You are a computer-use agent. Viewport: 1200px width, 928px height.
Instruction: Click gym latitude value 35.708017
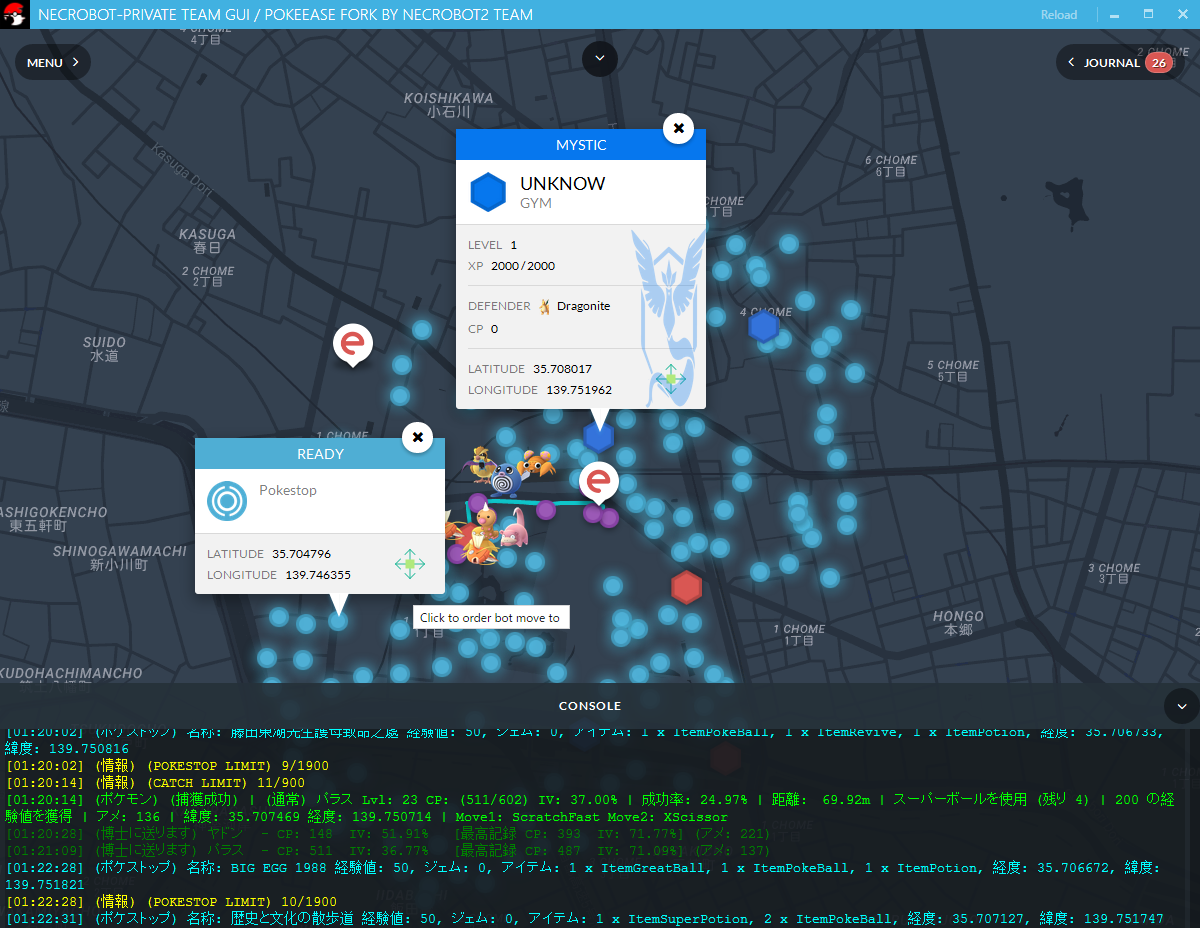(x=562, y=369)
